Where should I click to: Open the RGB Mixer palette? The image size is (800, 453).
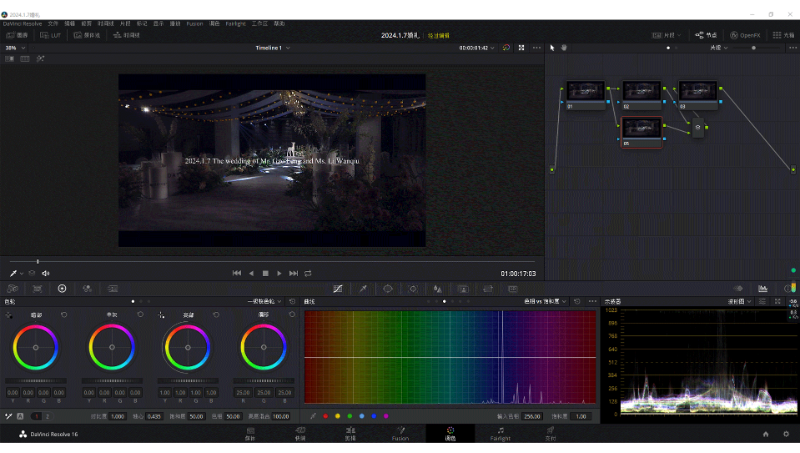(87, 289)
